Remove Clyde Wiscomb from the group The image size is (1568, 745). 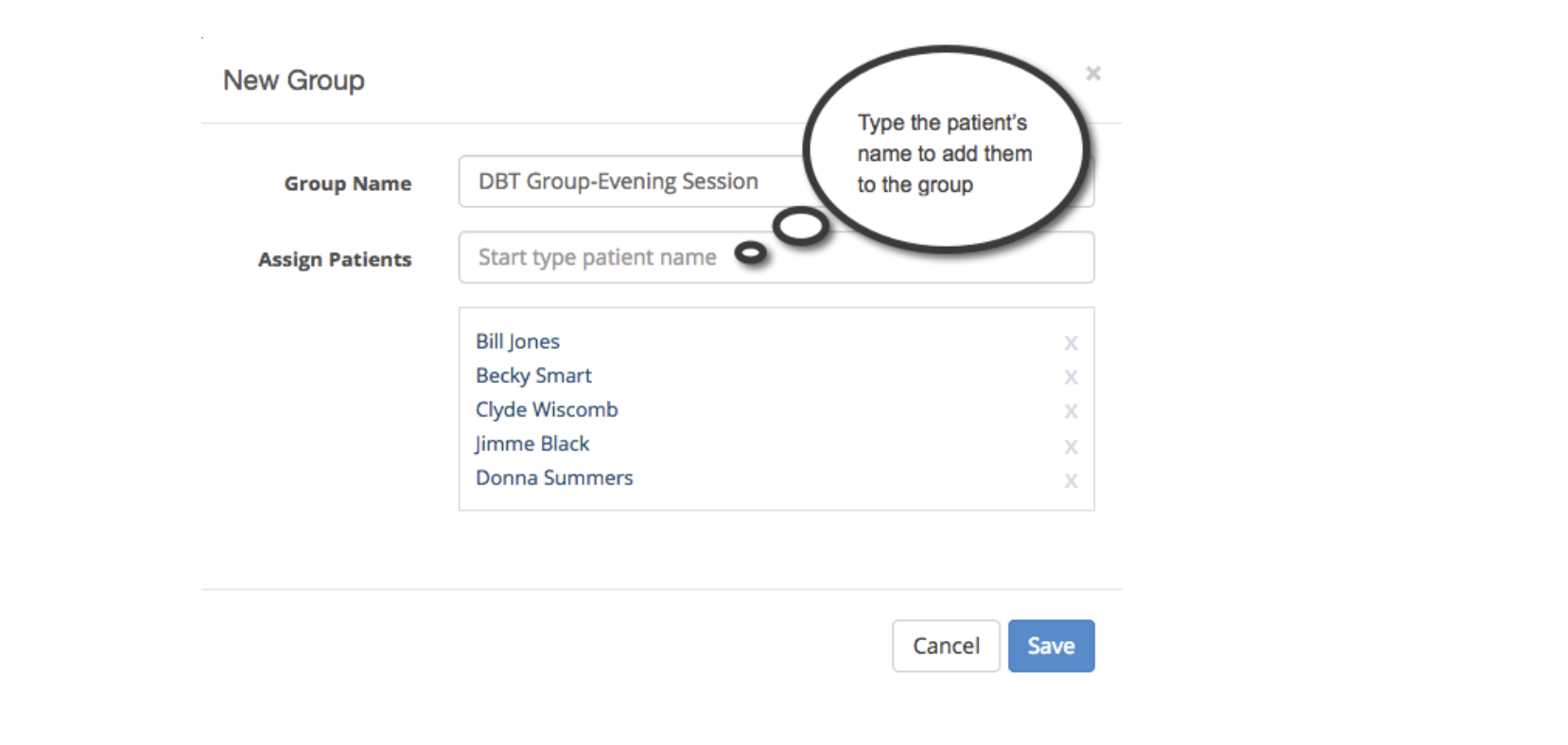pyautogui.click(x=1071, y=410)
